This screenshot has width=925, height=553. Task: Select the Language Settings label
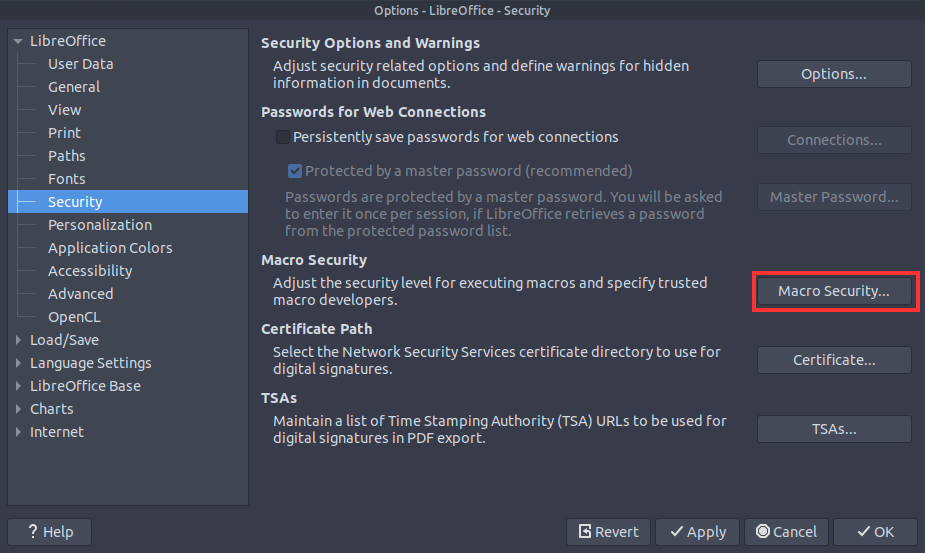(x=90, y=363)
